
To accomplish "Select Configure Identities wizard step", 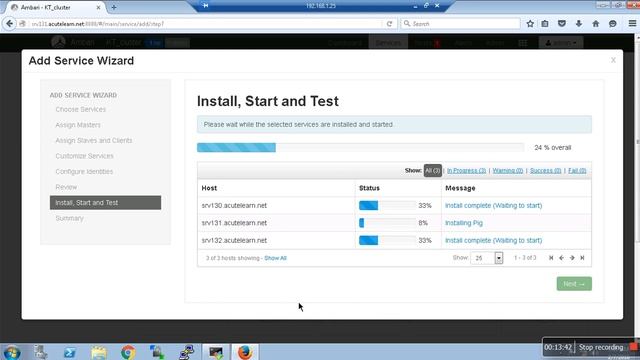I will 84,171.
